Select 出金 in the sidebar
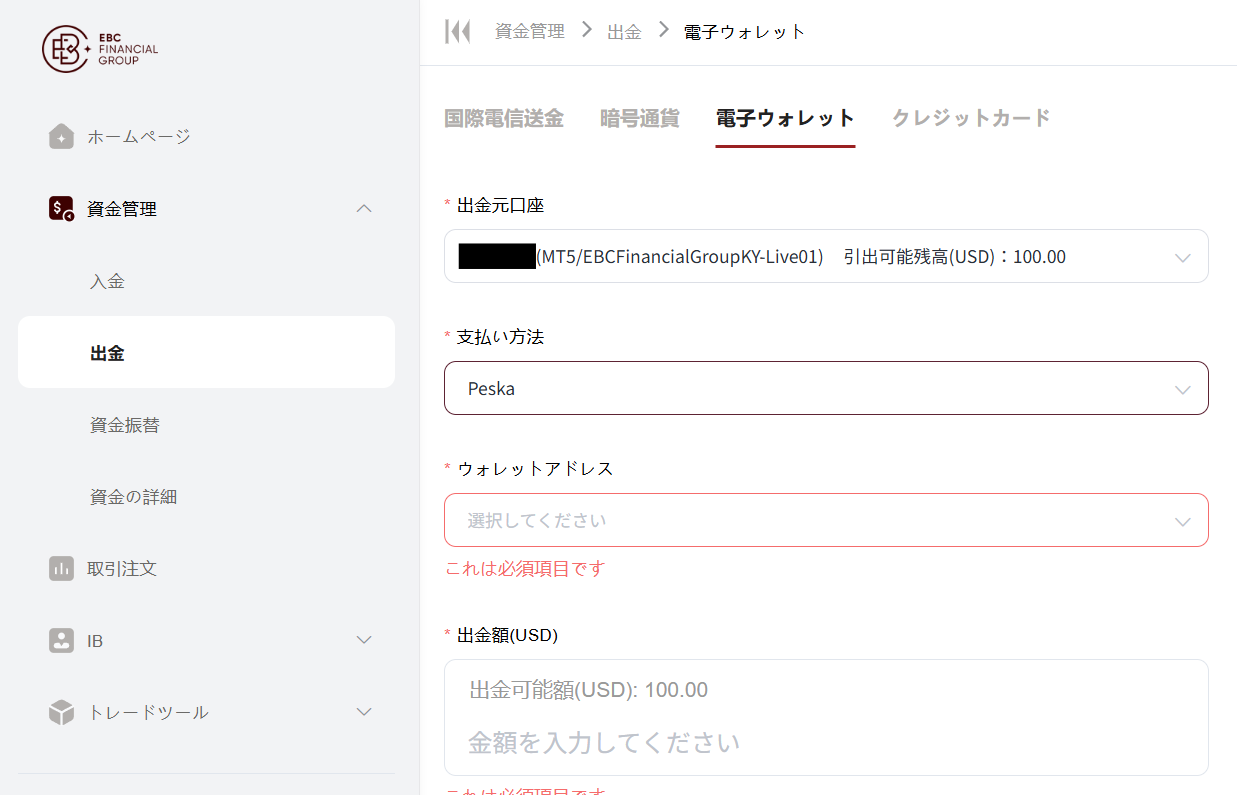This screenshot has height=795, width=1237. (x=206, y=352)
